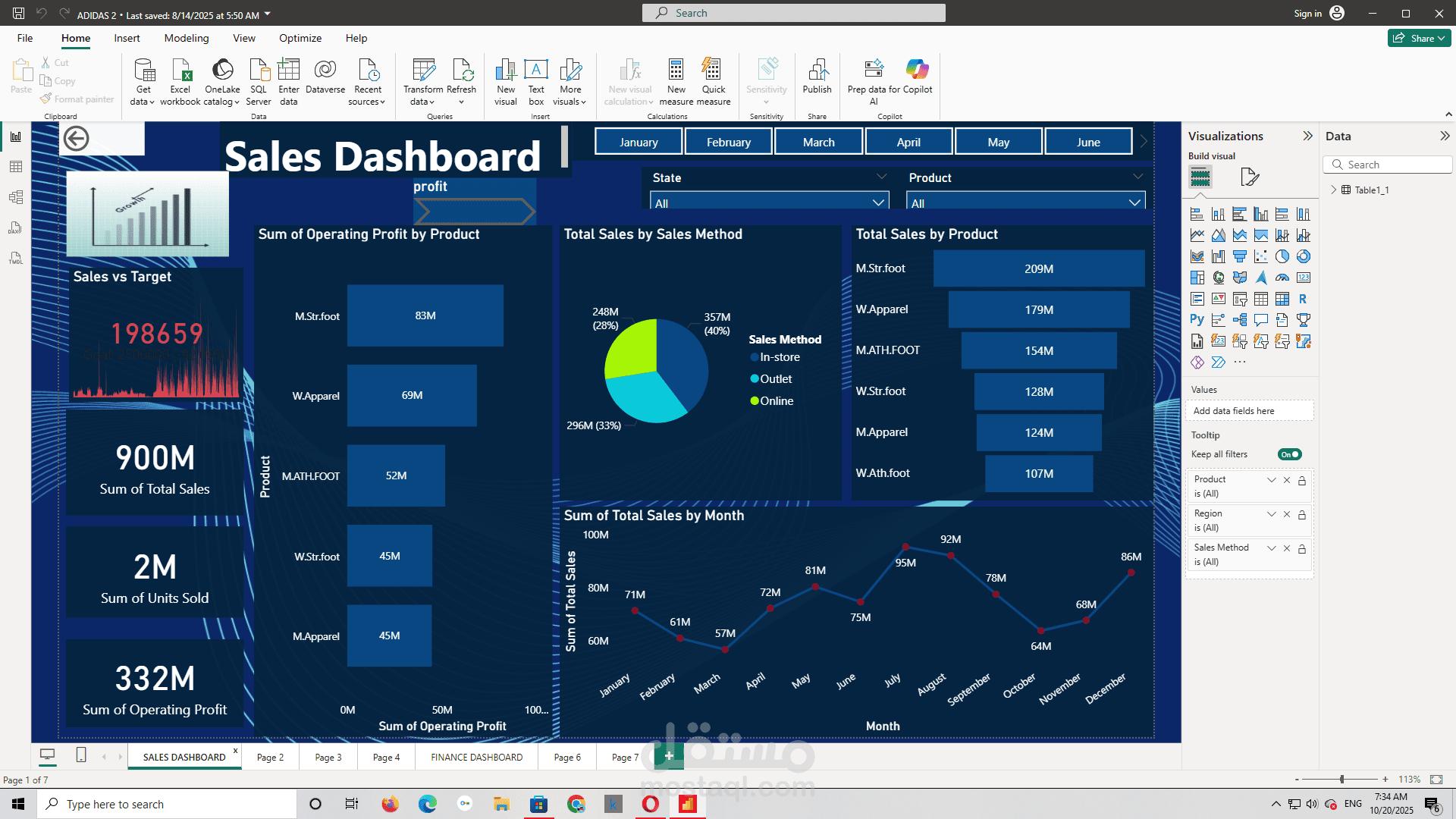The image size is (1456, 819).
Task: Add a new report page
Action: coord(669,757)
